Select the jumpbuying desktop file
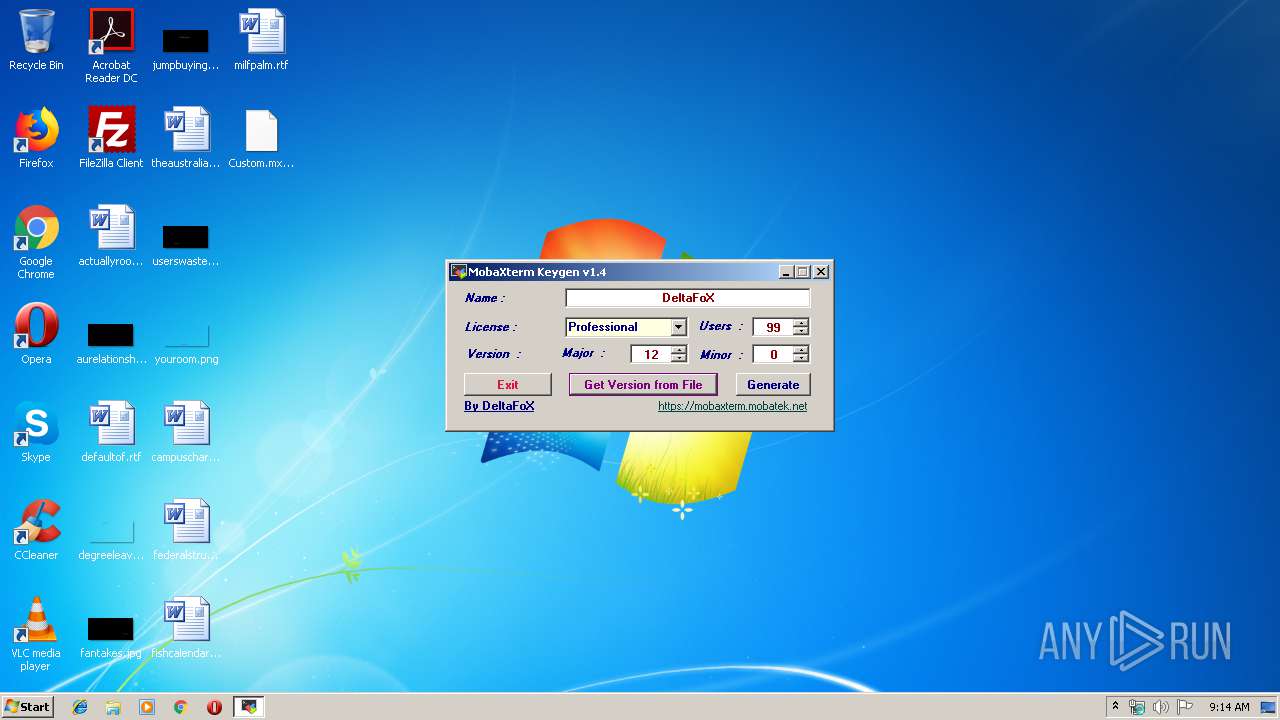1280x720 pixels. click(x=186, y=47)
